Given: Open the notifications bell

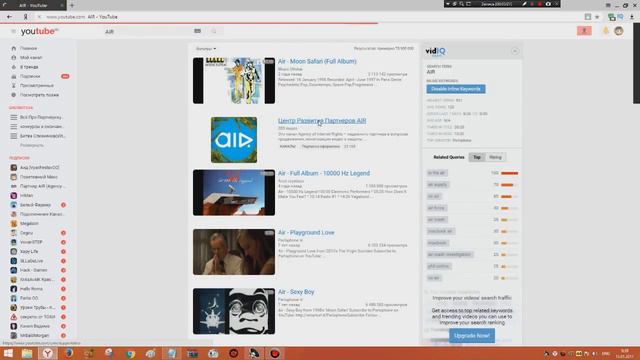Looking at the screenshot, I should click(x=606, y=31).
